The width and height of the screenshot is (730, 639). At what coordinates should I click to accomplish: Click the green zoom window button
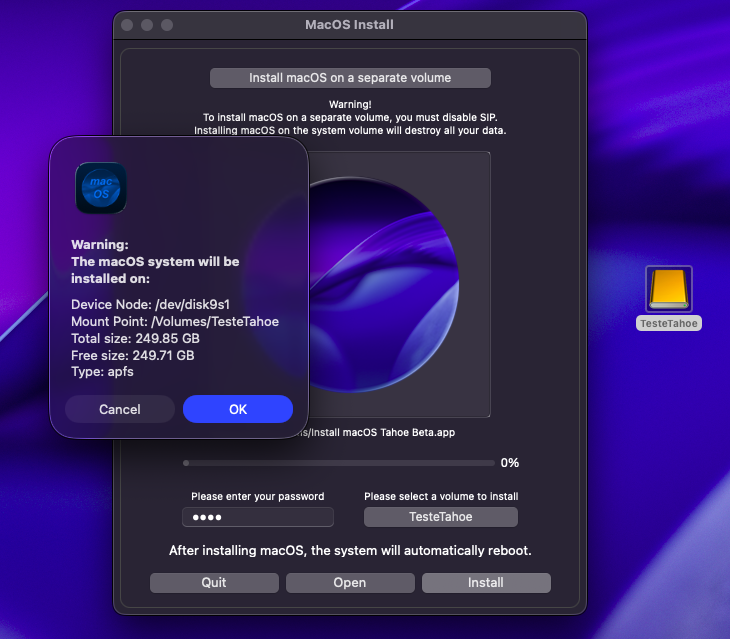coord(167,25)
